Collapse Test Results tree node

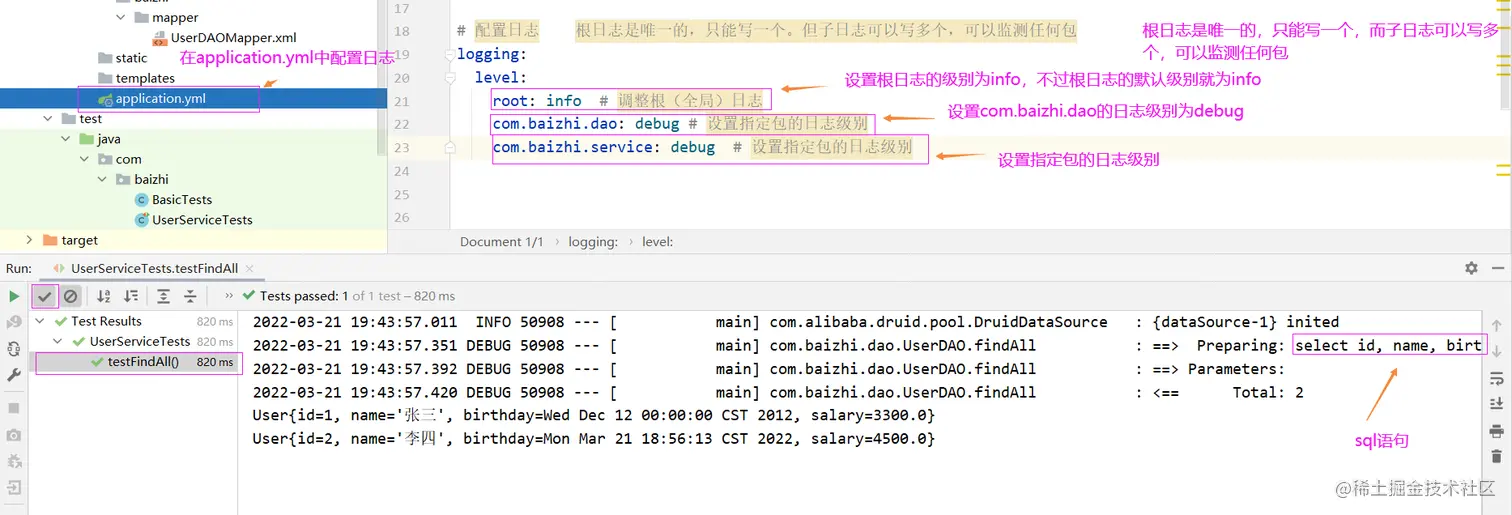(x=41, y=322)
